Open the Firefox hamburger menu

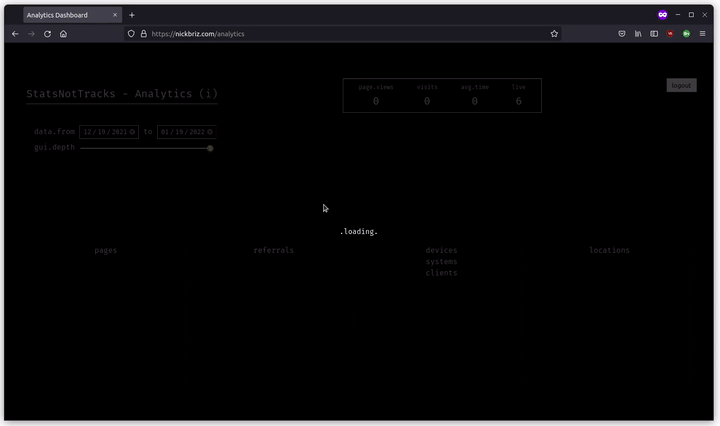[x=703, y=34]
